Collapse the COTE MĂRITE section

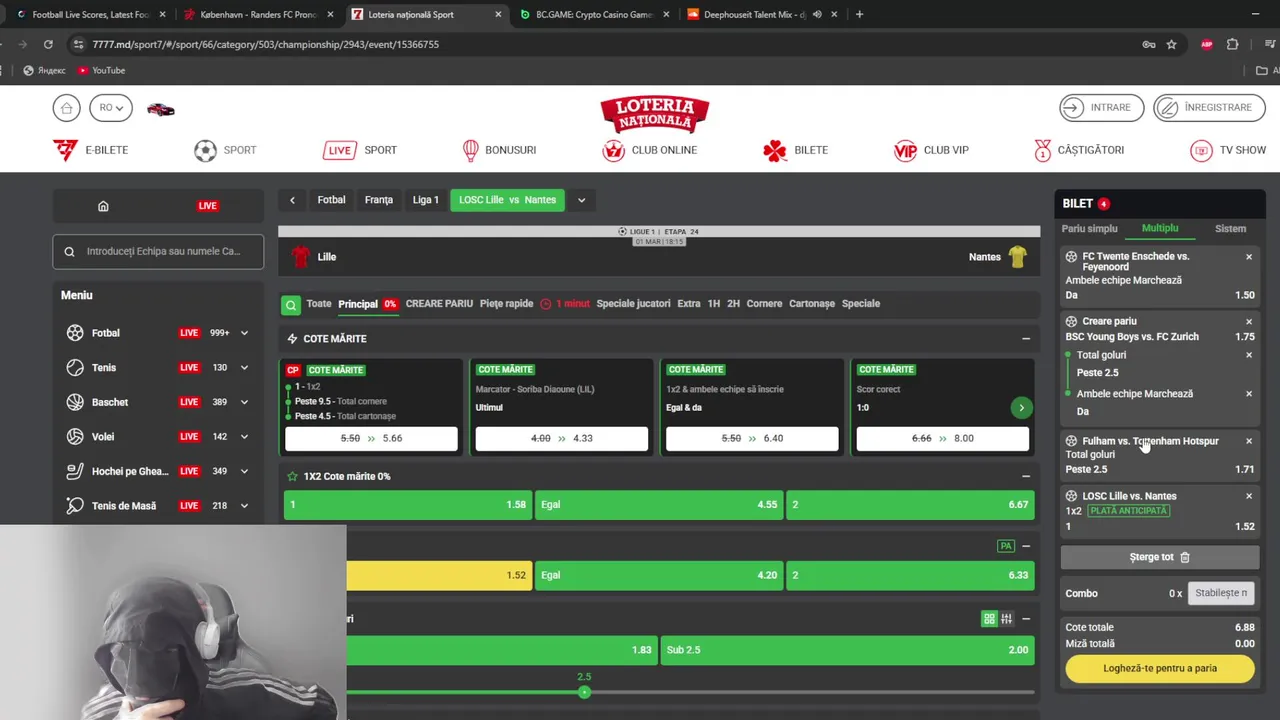point(1026,339)
